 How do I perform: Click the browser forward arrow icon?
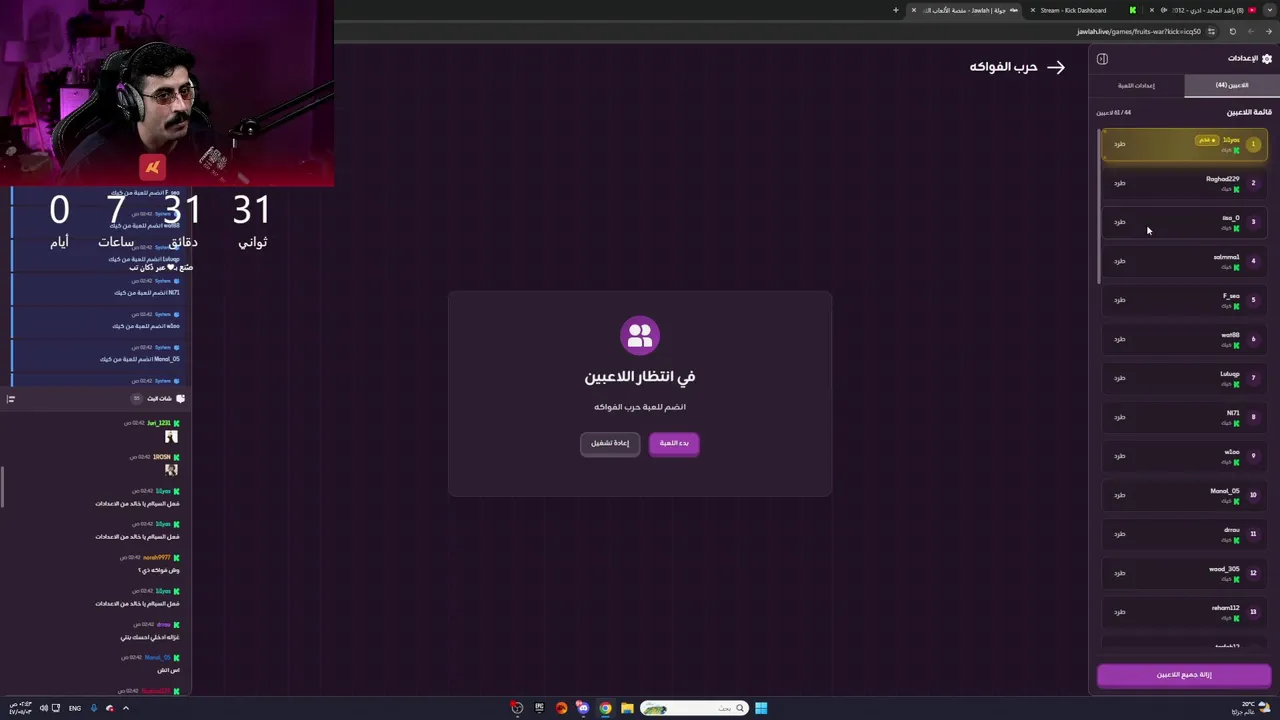pos(1250,31)
